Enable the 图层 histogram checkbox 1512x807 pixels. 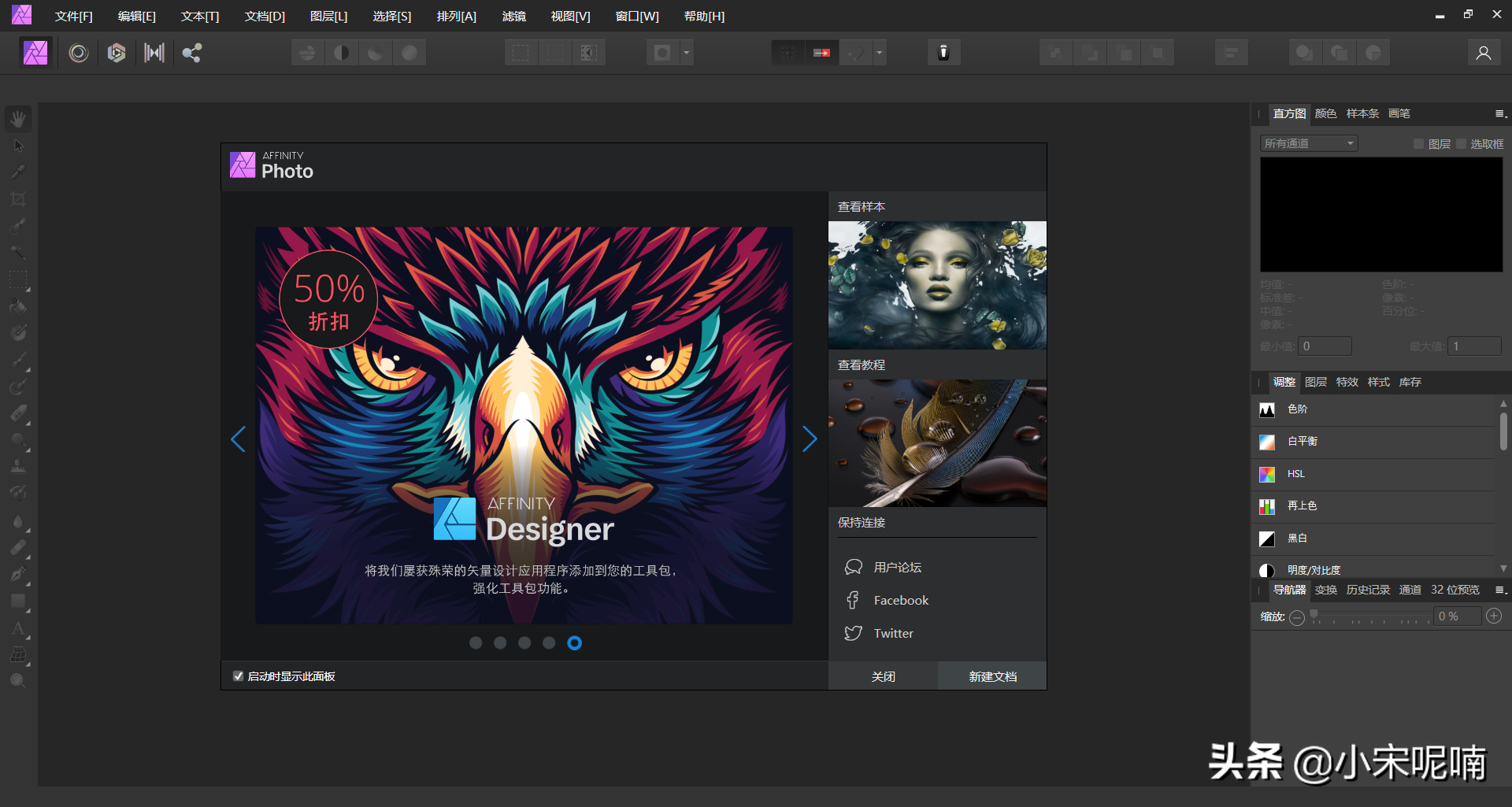tap(1418, 144)
